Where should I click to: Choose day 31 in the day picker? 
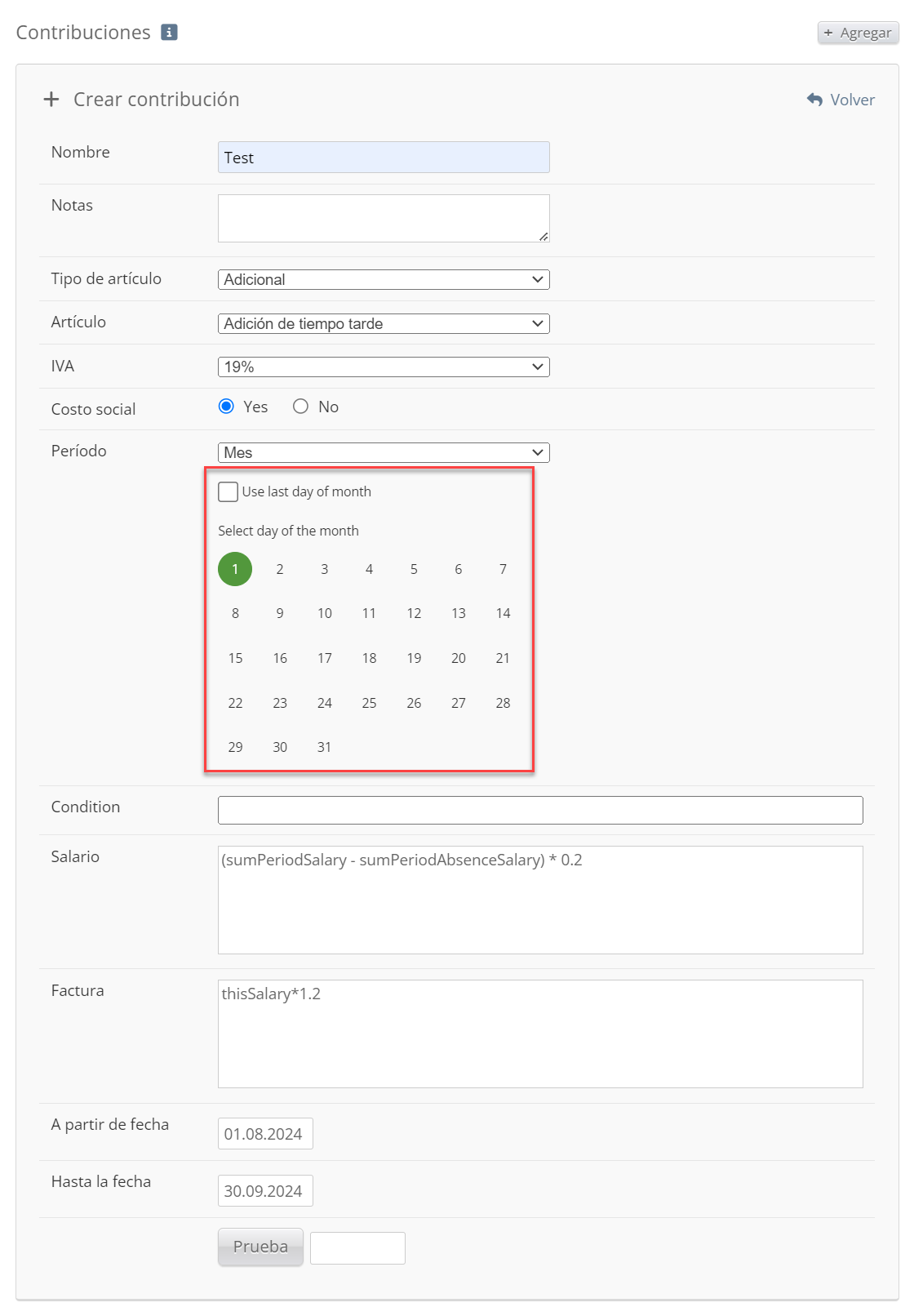tap(324, 747)
